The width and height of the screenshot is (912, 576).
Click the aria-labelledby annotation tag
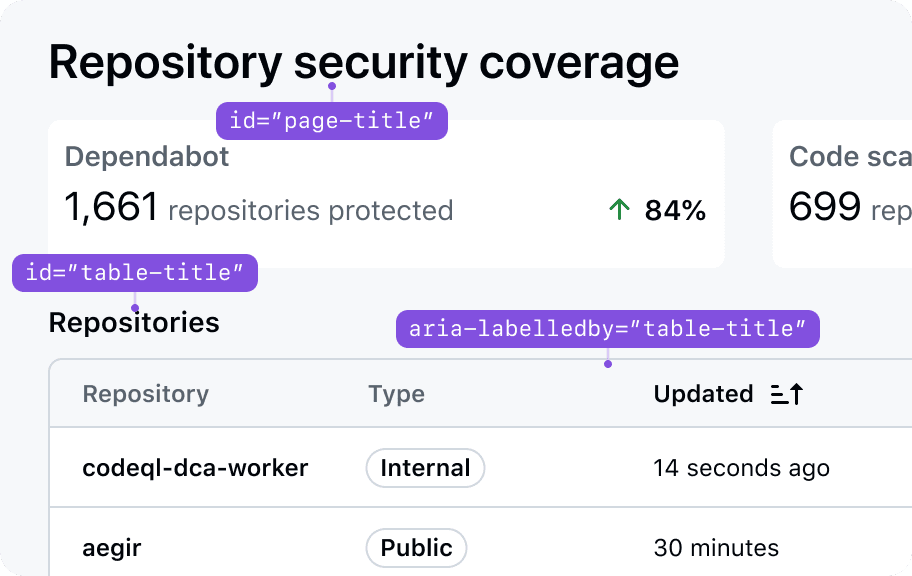click(607, 329)
